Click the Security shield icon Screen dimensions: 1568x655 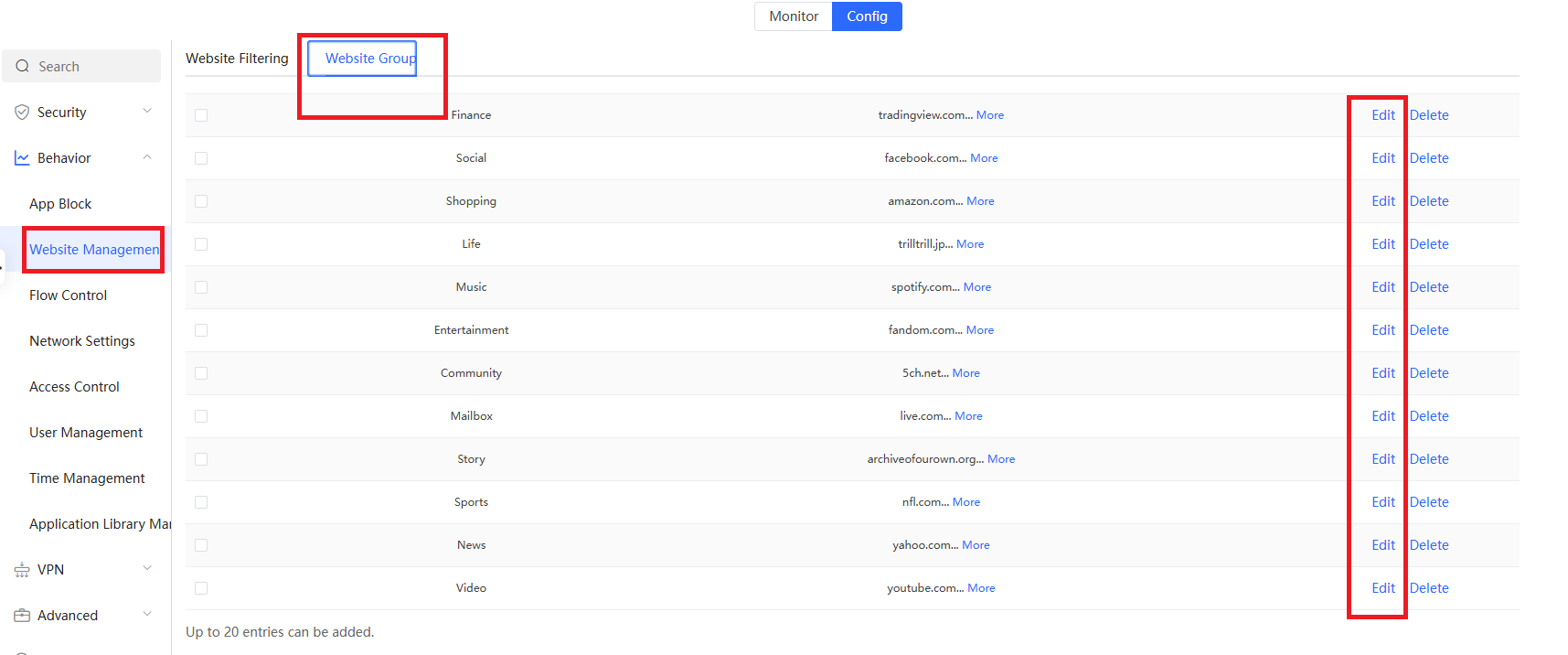click(22, 113)
